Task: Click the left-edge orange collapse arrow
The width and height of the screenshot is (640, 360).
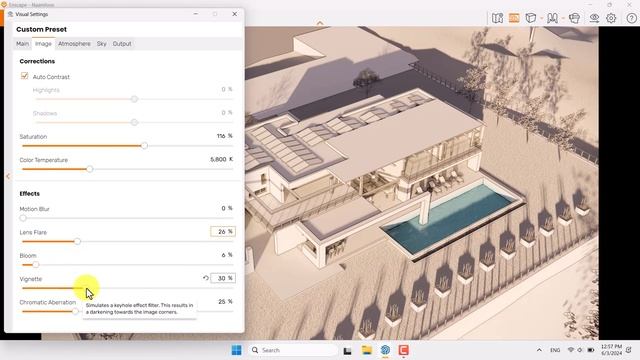Action: tap(8, 176)
